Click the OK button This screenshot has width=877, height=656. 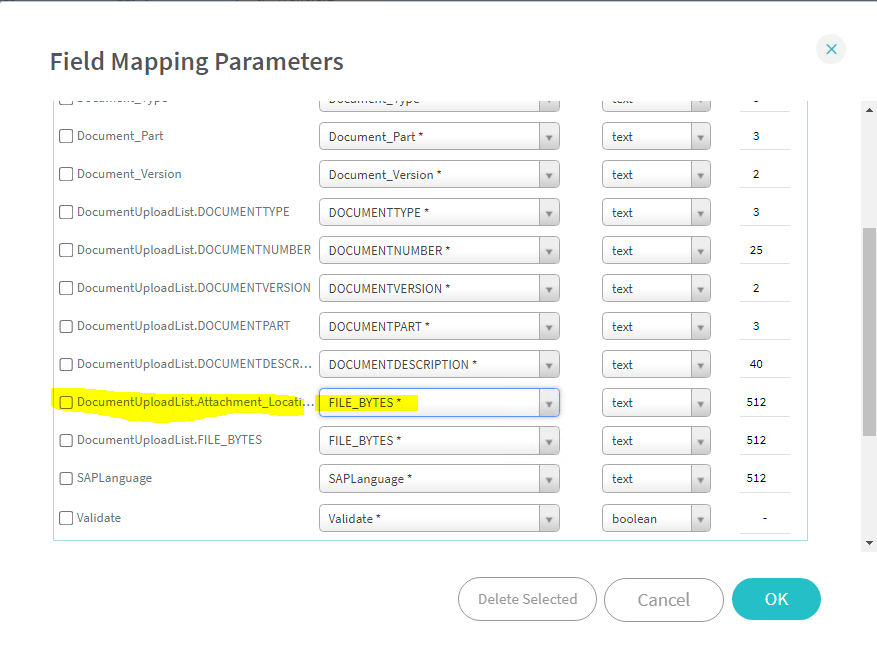tap(776, 599)
